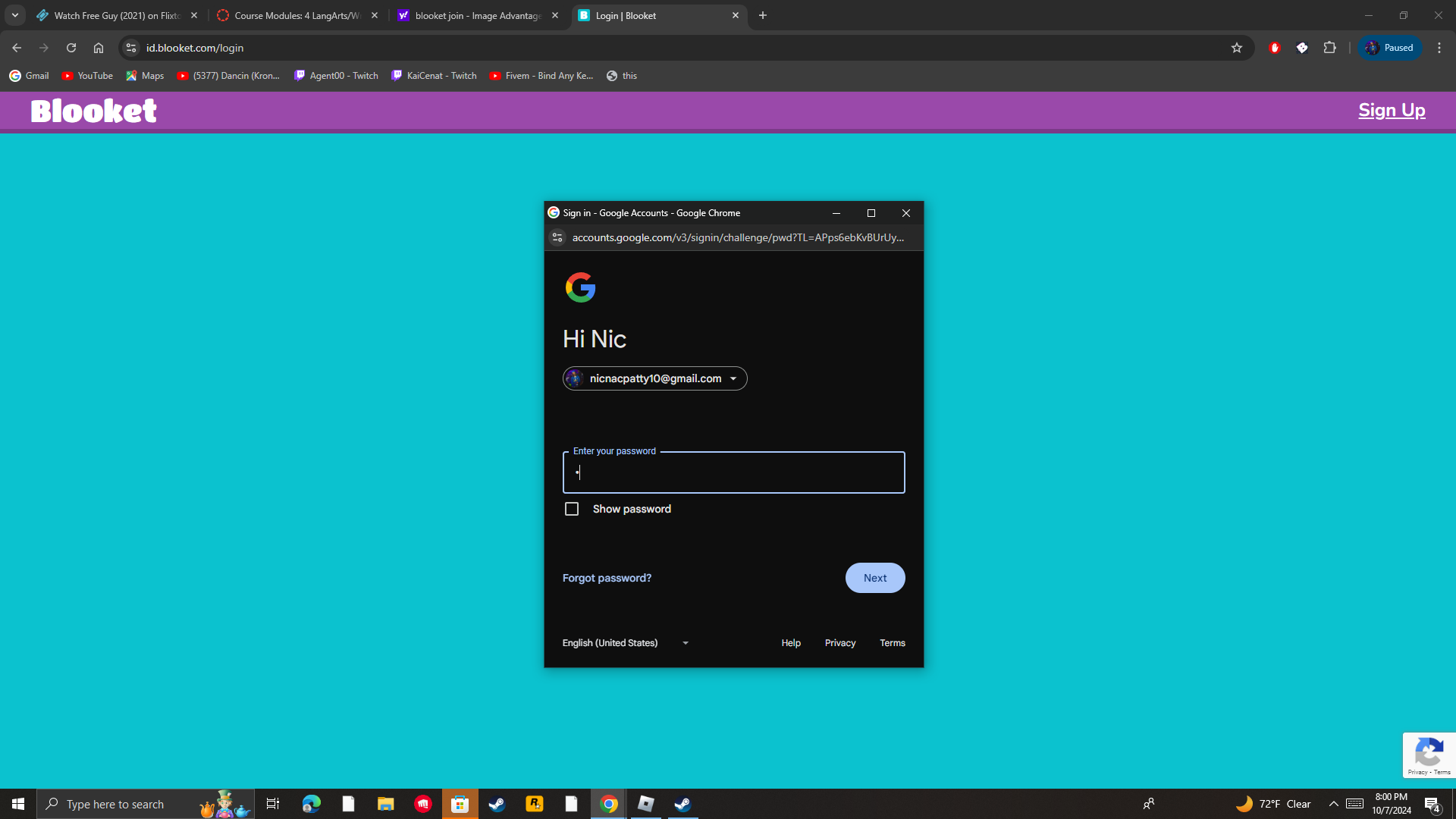Focus the Enter your password field
The height and width of the screenshot is (819, 1456).
733,472
